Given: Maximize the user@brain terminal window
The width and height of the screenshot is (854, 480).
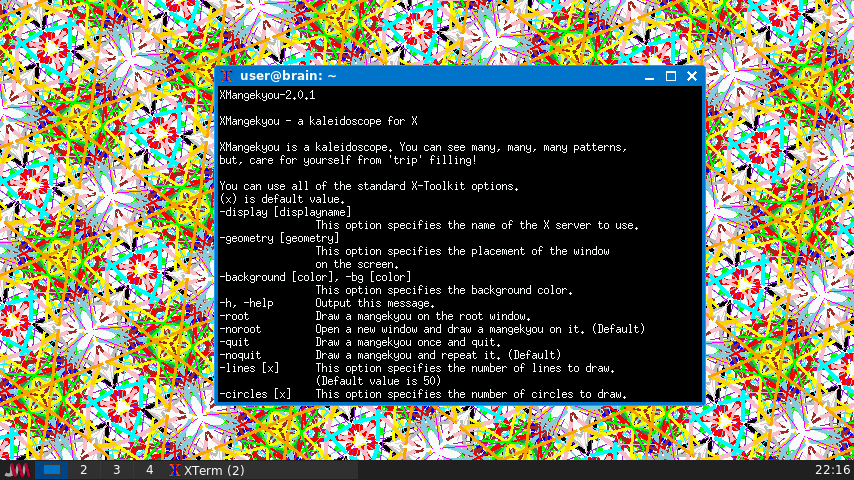Looking at the screenshot, I should (x=671, y=76).
